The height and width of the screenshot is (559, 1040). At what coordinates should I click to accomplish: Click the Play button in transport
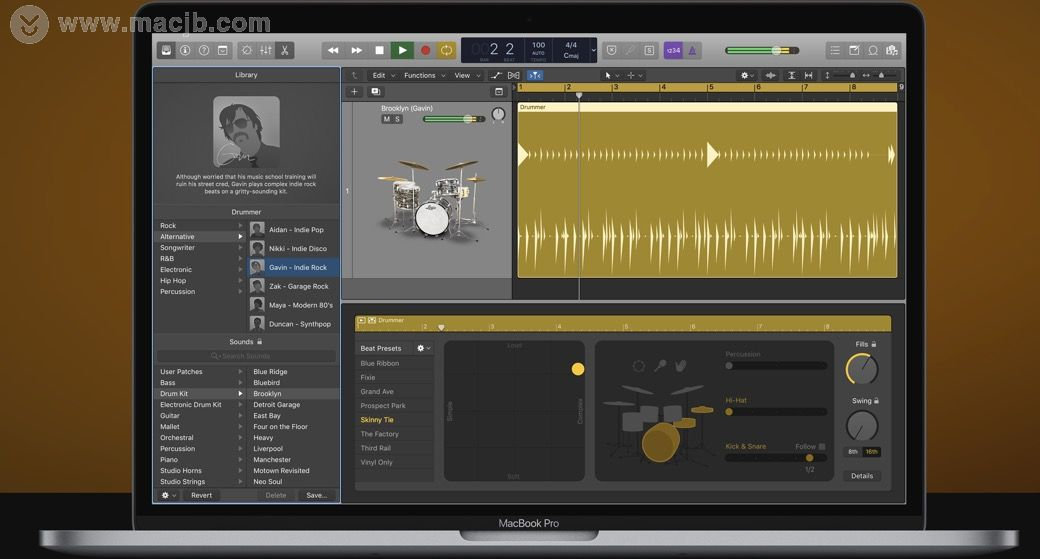pos(402,50)
